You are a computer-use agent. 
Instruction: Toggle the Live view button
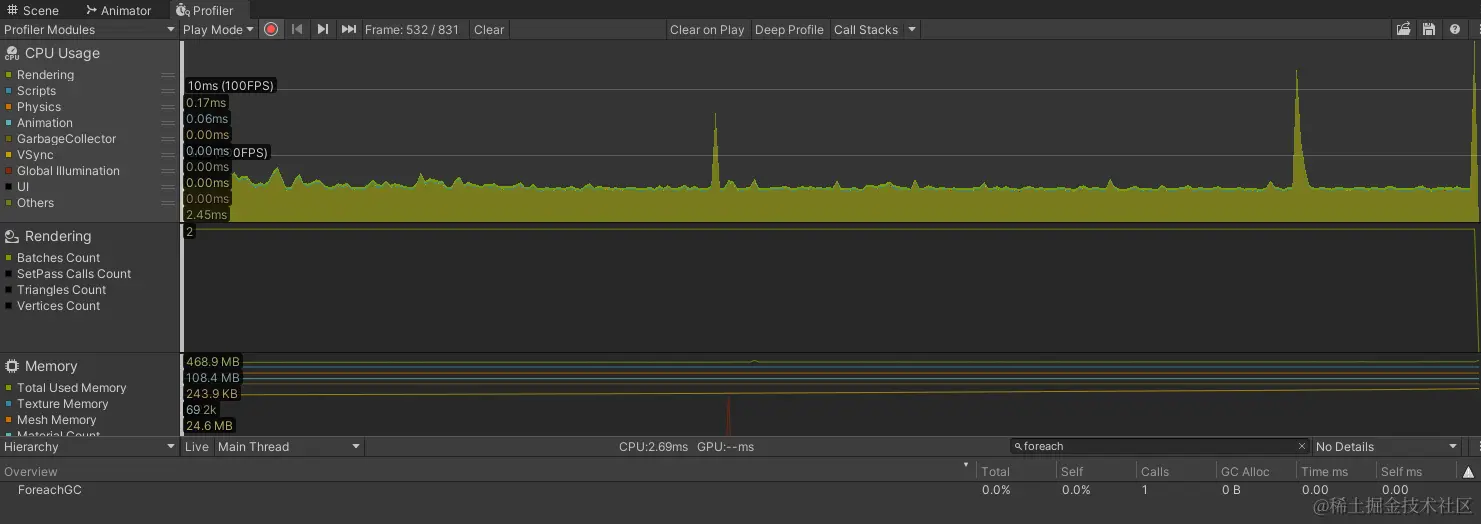click(197, 446)
